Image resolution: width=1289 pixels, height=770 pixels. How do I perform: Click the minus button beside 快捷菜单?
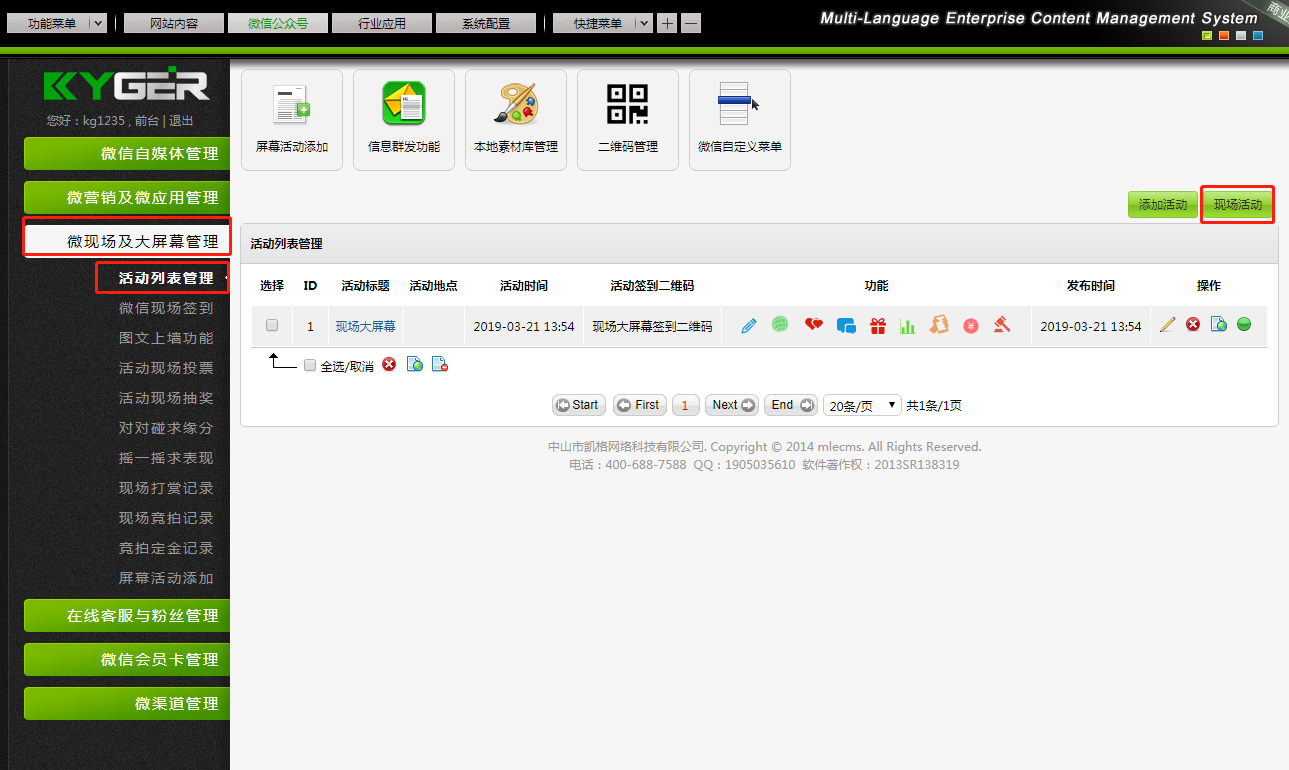691,23
